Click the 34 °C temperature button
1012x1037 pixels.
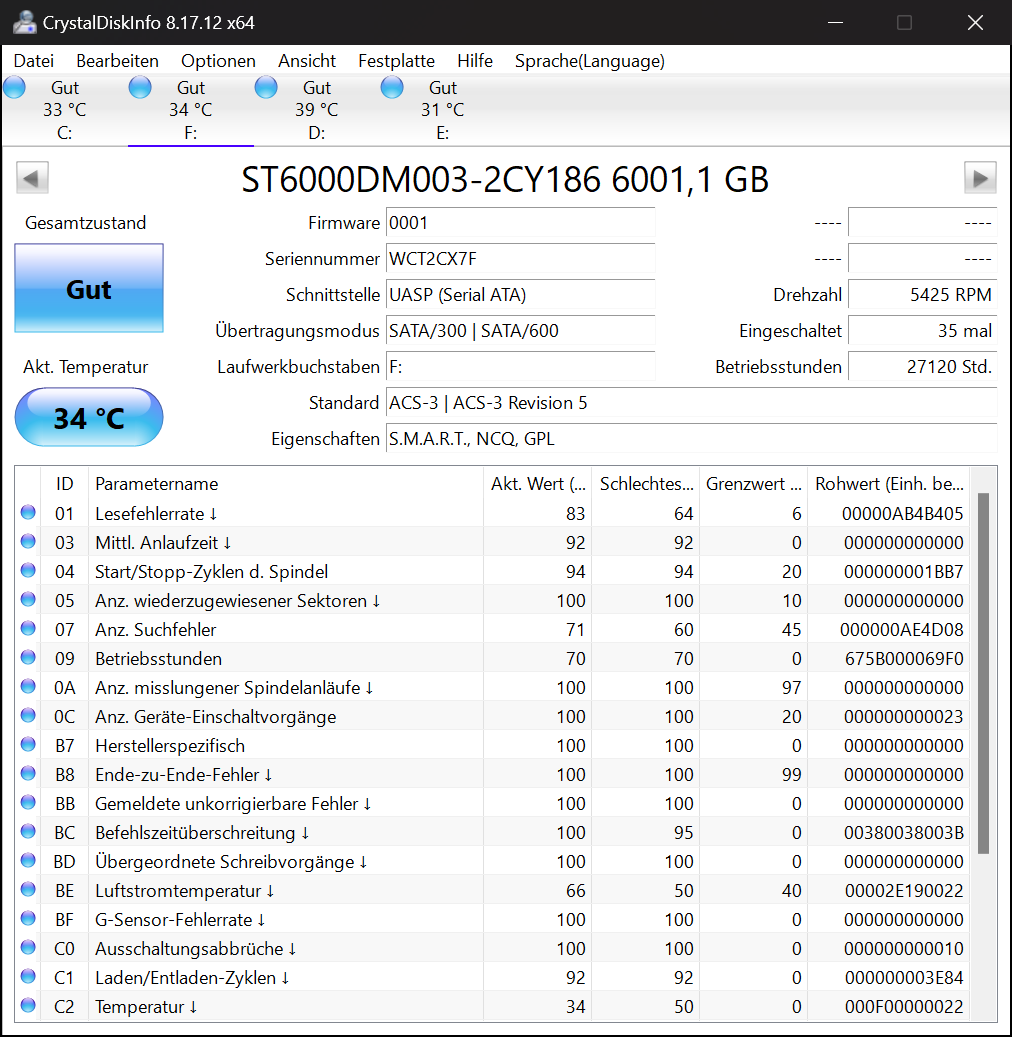(x=89, y=417)
